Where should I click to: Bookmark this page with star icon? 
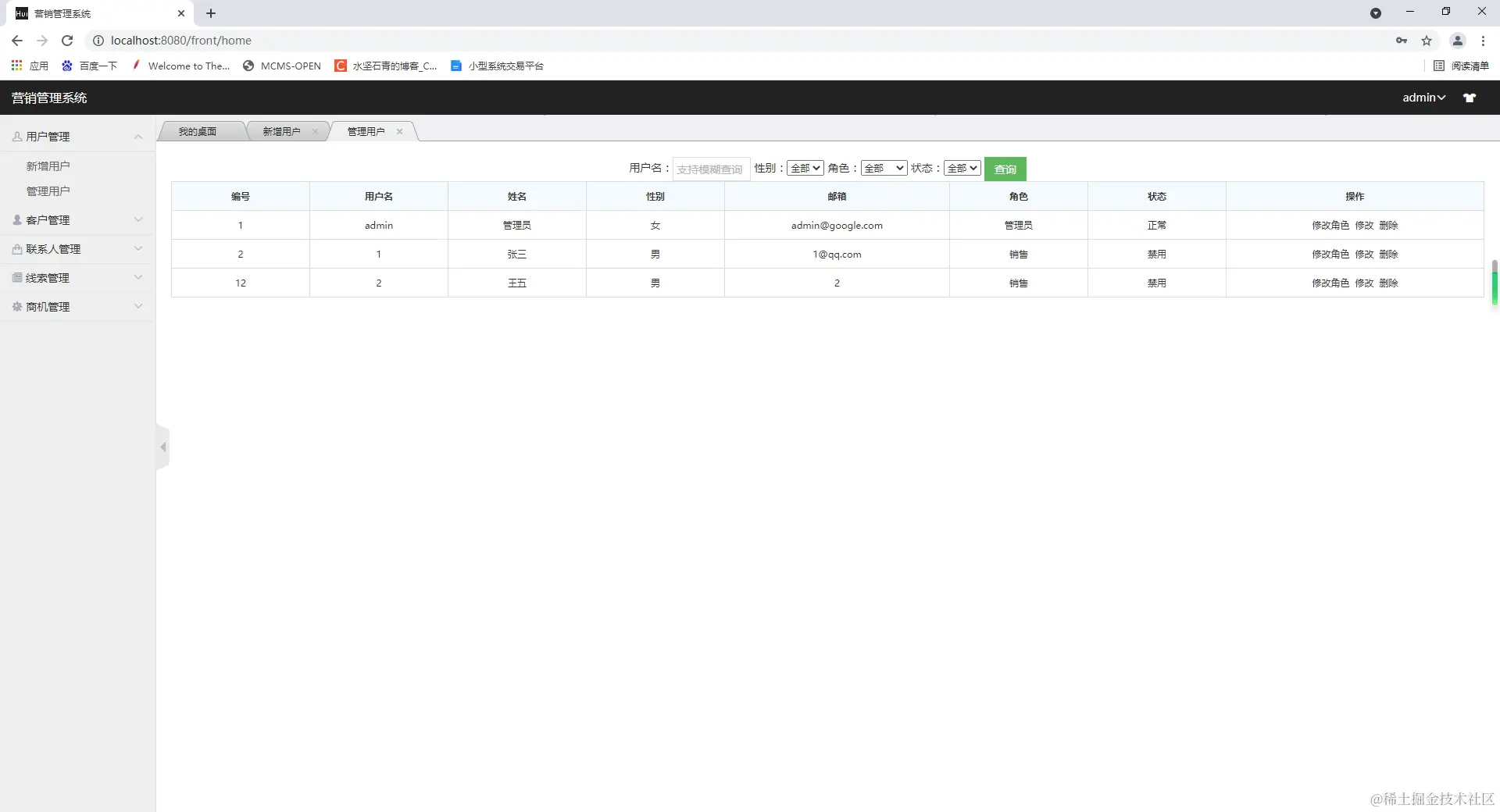[x=1427, y=41]
